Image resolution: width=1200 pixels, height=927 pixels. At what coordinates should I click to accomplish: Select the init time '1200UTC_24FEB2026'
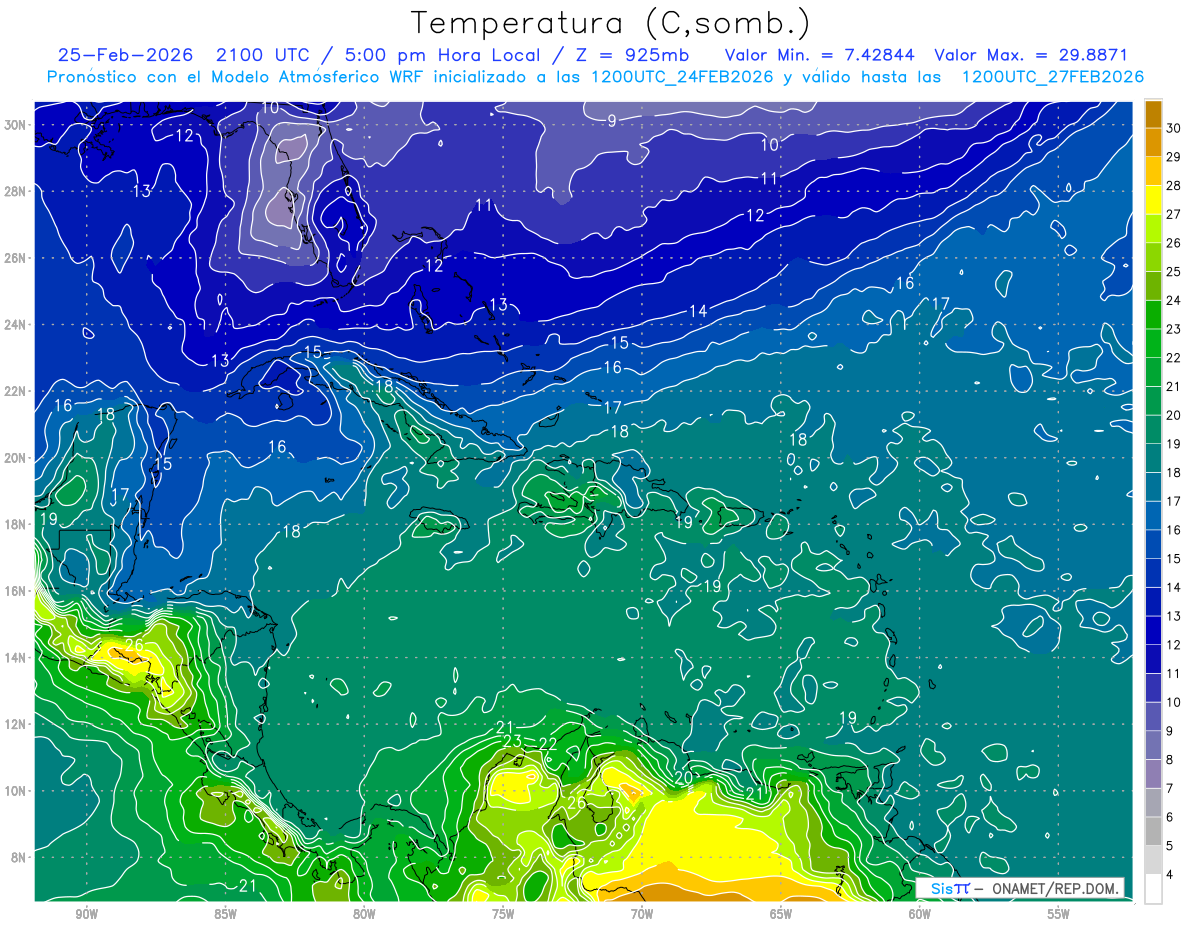click(681, 77)
